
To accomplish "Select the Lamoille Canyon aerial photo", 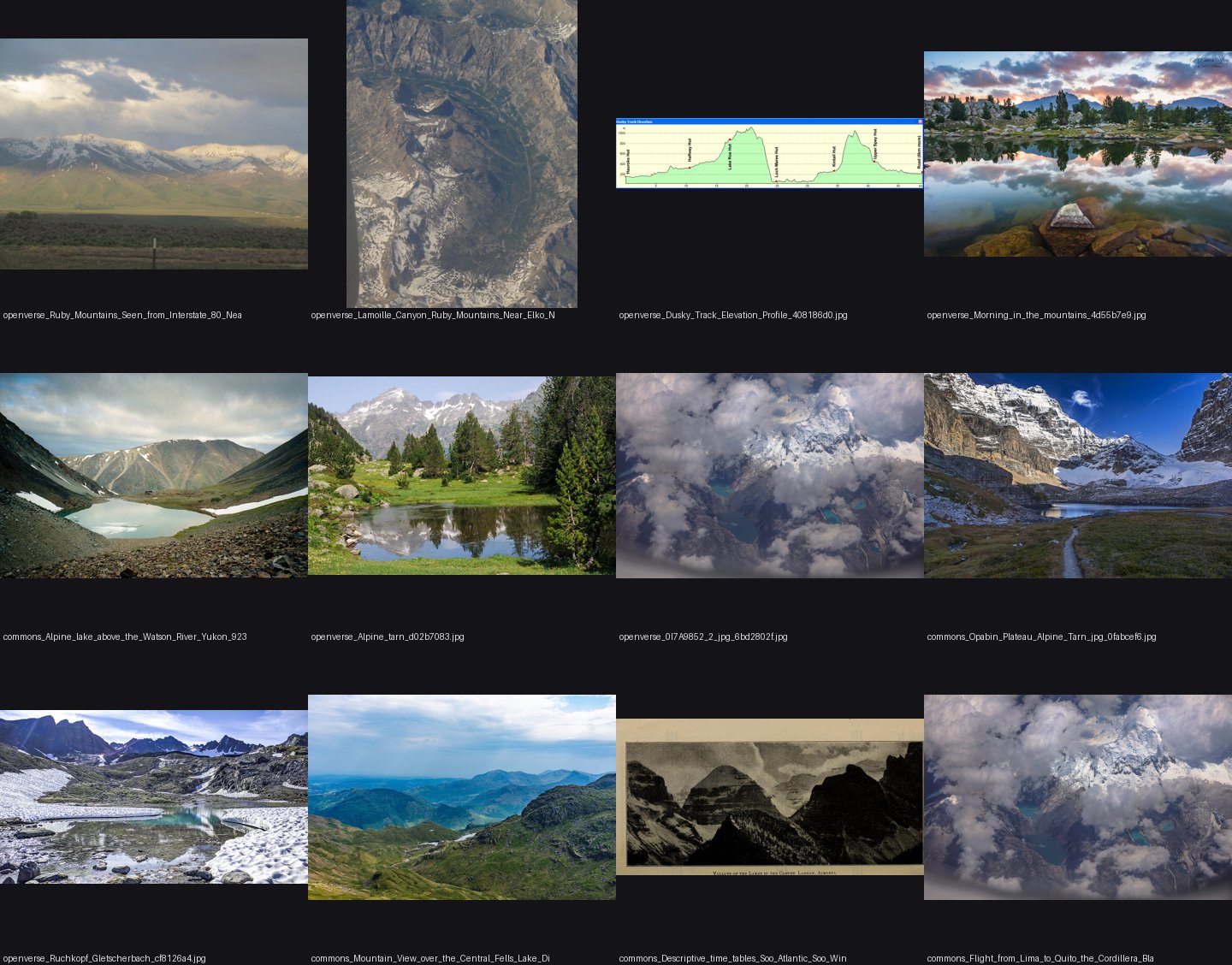I will (462, 154).
